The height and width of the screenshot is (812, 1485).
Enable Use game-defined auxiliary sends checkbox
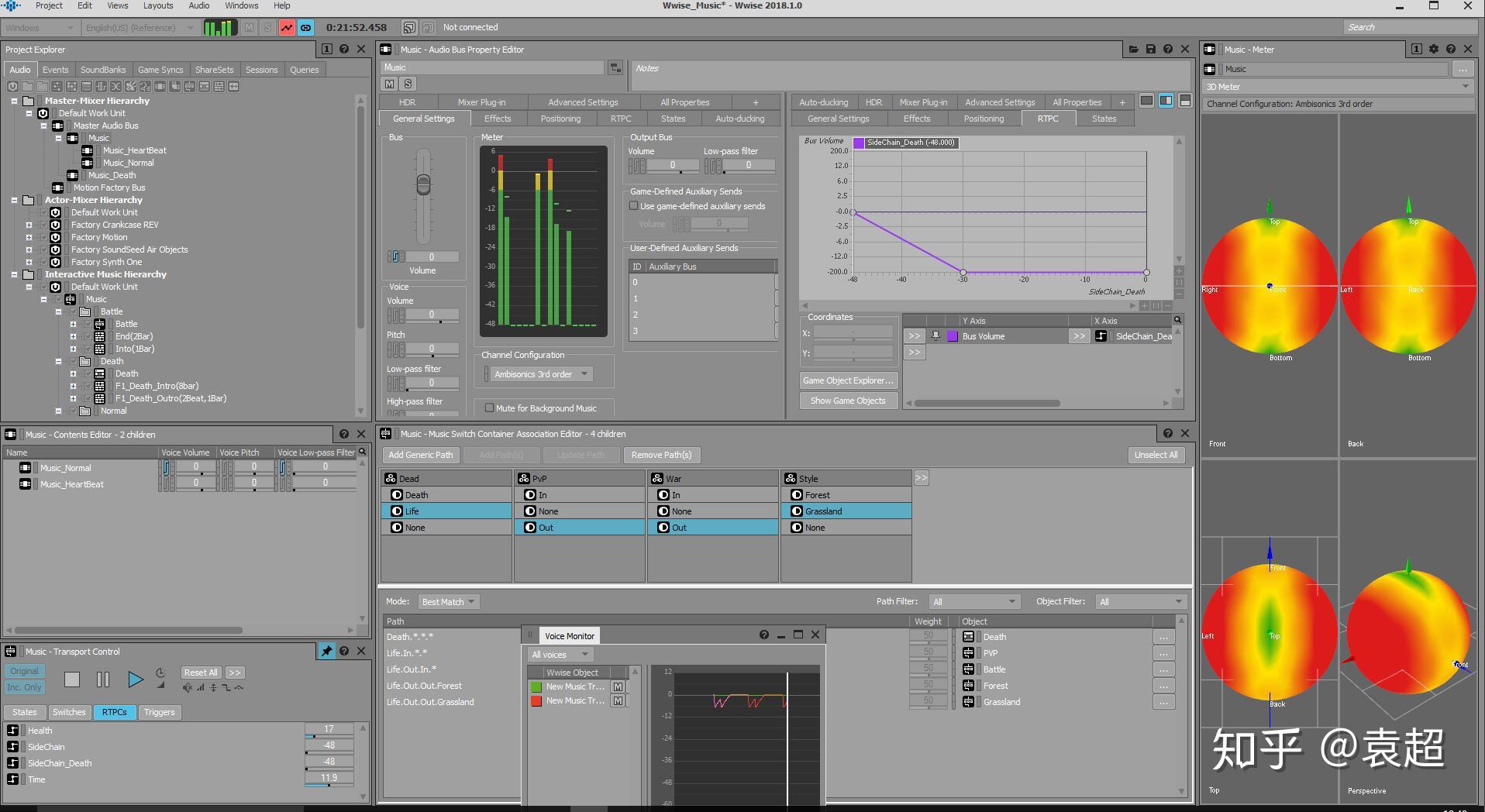tap(634, 206)
